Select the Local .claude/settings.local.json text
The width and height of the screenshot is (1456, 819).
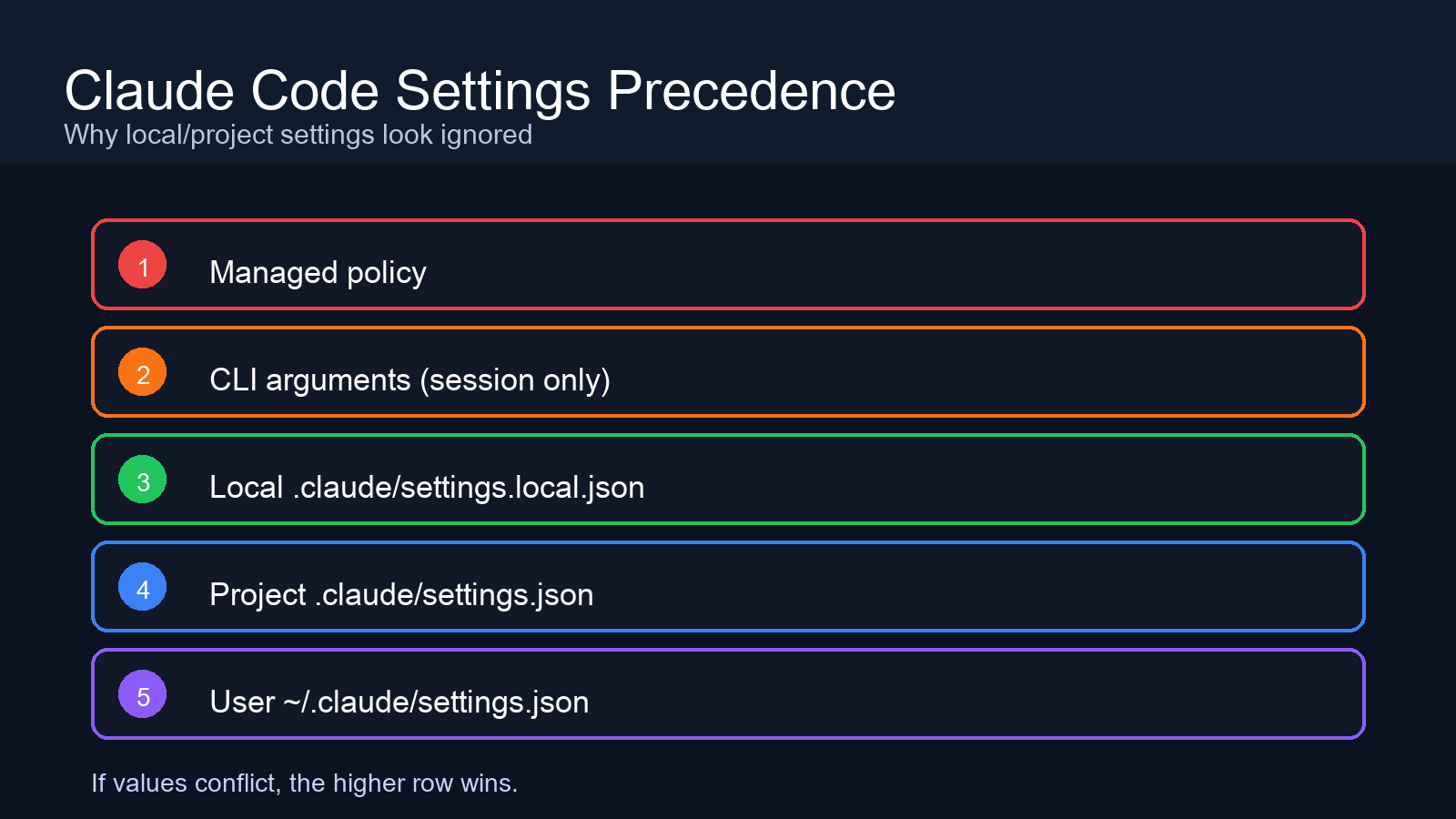[427, 487]
